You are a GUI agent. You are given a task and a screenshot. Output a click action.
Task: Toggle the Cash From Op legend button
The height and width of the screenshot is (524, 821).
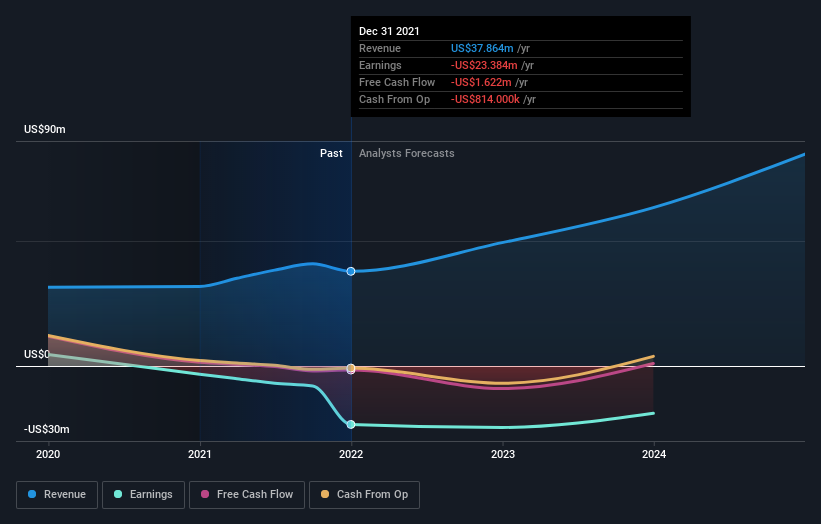click(364, 495)
